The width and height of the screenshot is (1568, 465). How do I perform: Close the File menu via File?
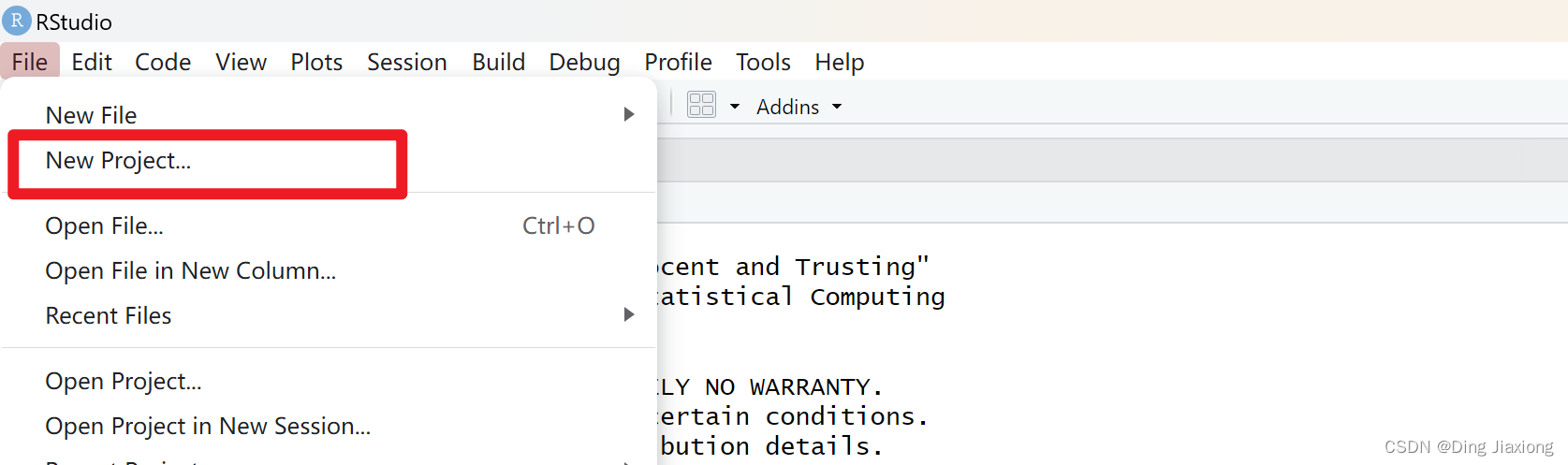(x=30, y=62)
